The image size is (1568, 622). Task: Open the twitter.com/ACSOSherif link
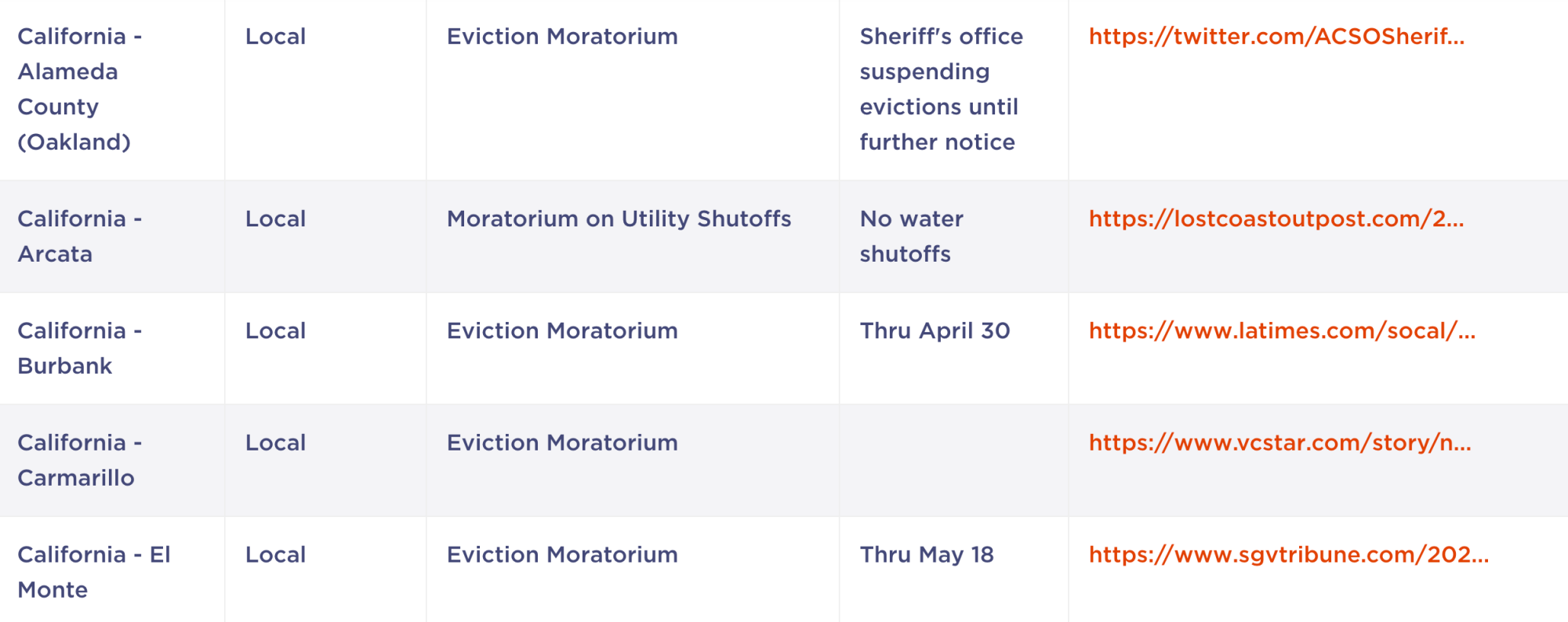tap(1276, 37)
